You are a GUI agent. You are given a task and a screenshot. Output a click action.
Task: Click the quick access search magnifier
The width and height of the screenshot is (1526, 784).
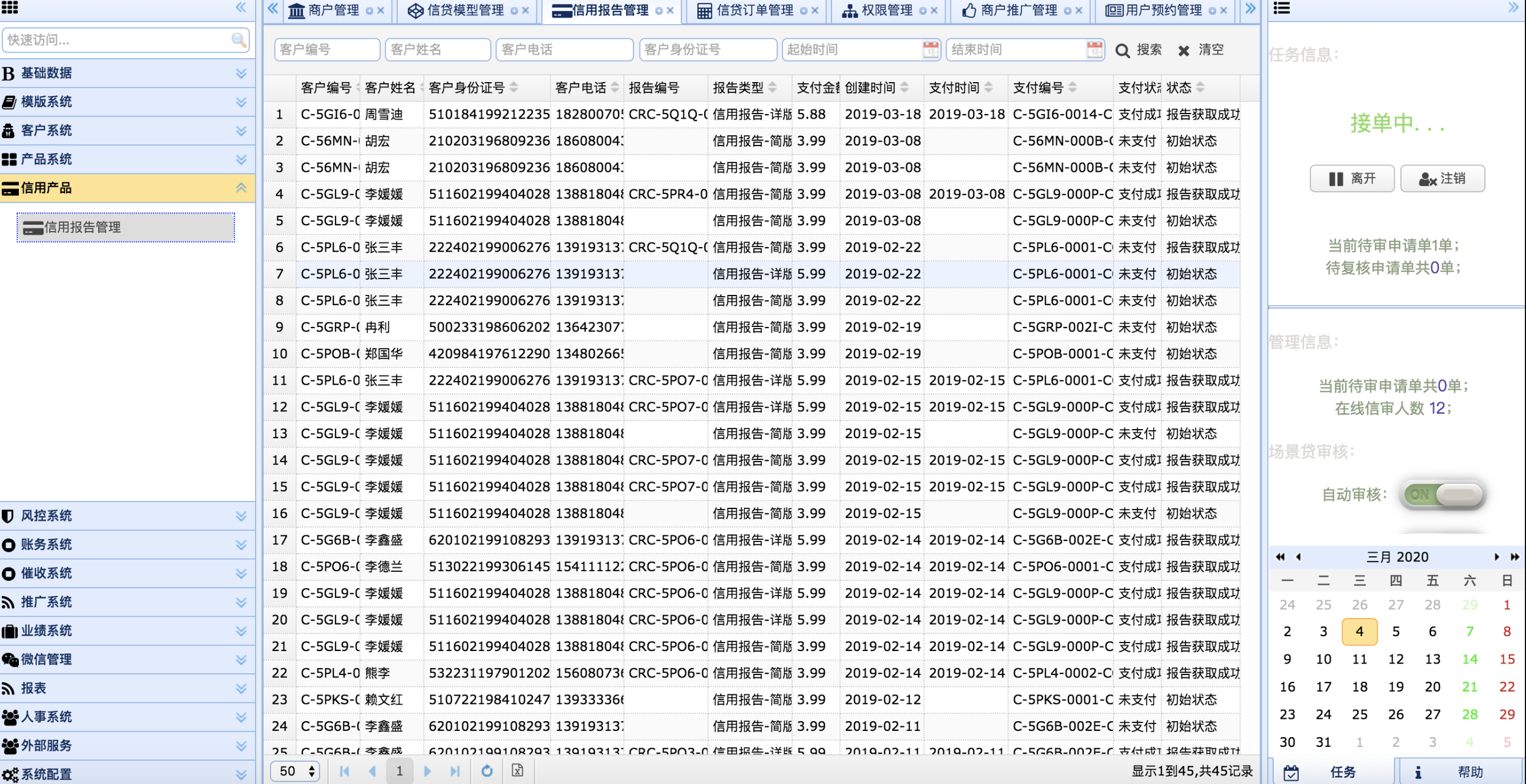pos(238,40)
